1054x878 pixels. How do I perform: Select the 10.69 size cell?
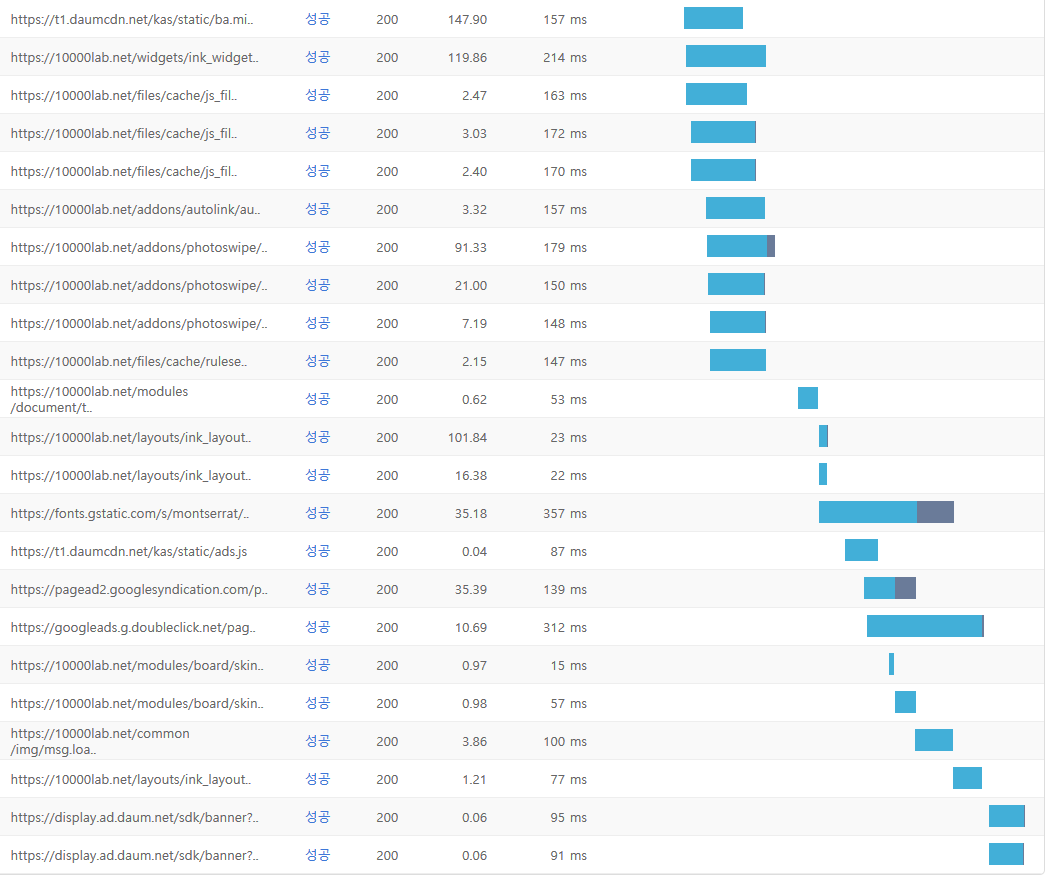471,627
